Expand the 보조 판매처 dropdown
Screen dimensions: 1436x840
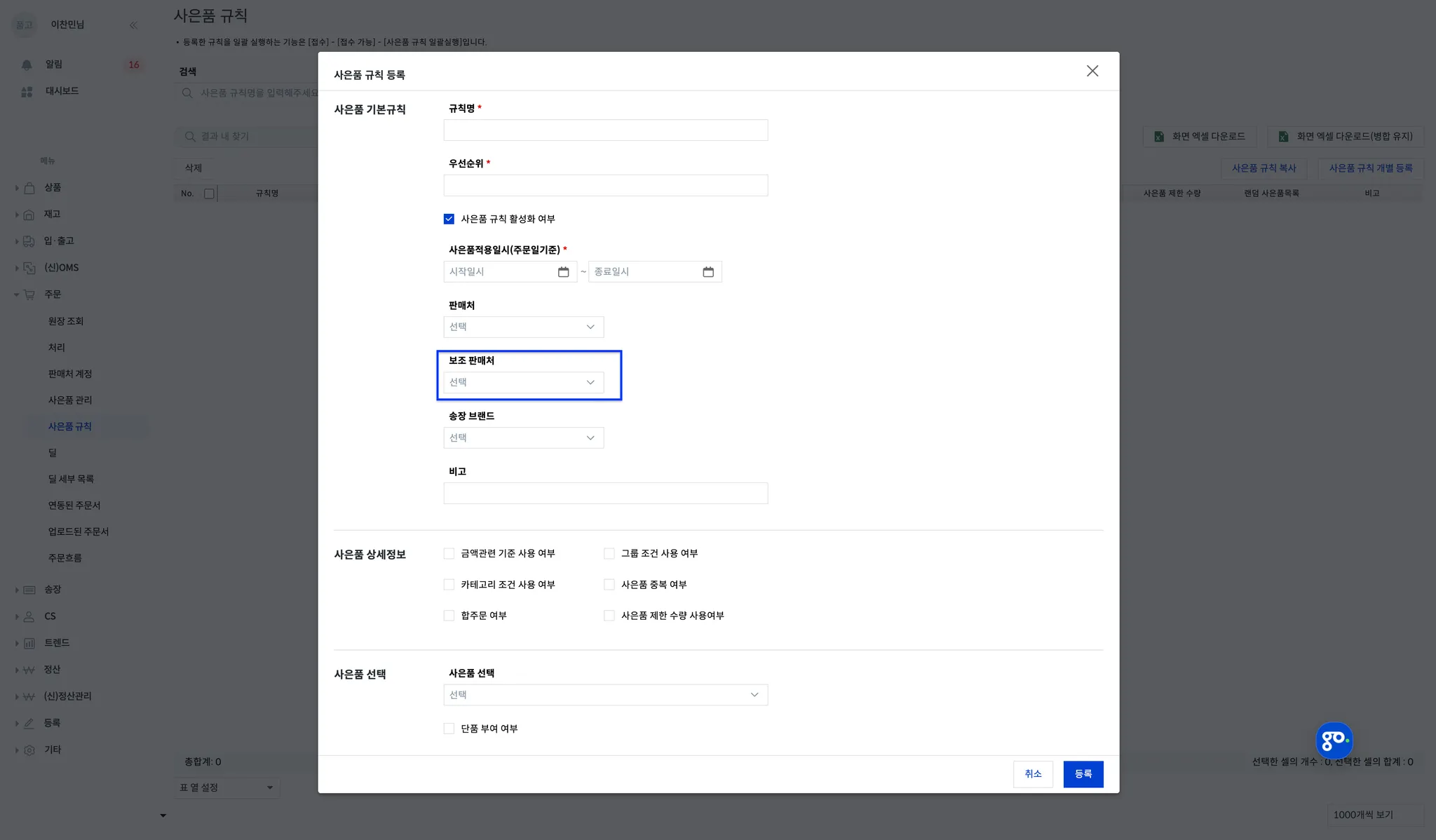(523, 382)
